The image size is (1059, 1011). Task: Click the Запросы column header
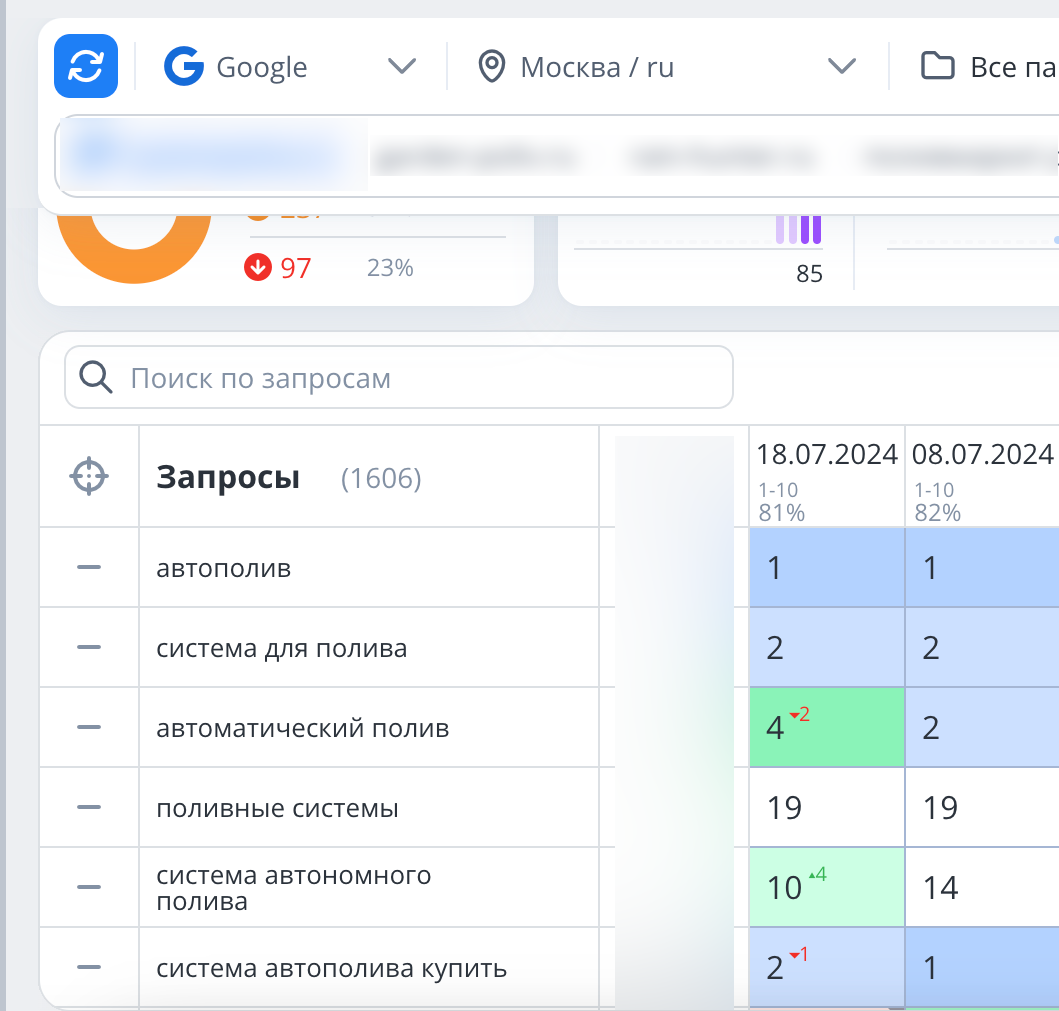228,478
